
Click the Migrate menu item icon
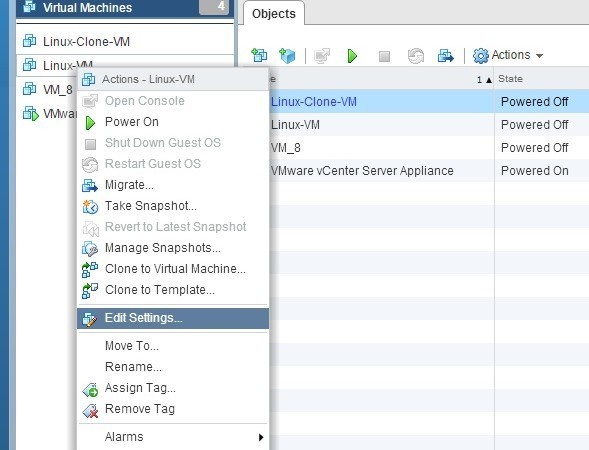click(x=90, y=186)
